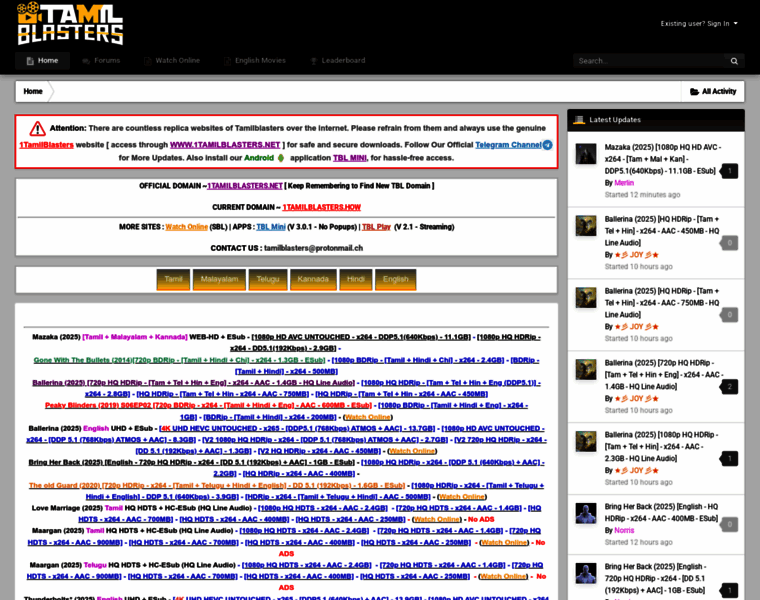760x600 pixels.
Task: Open WWW.1TAMILBLASTERS.NET link in attention box
Action: click(225, 145)
